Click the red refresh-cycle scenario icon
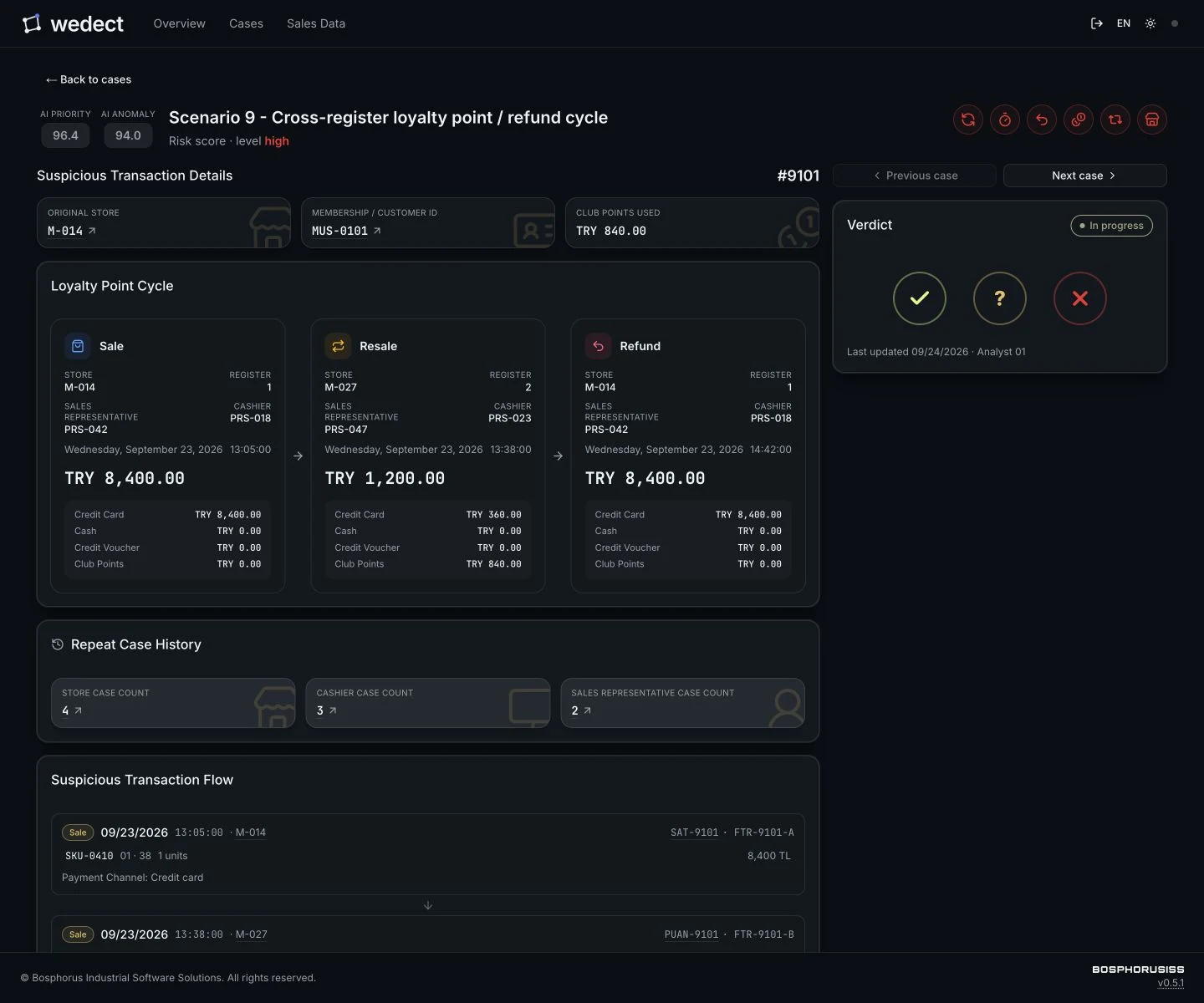 coord(968,120)
